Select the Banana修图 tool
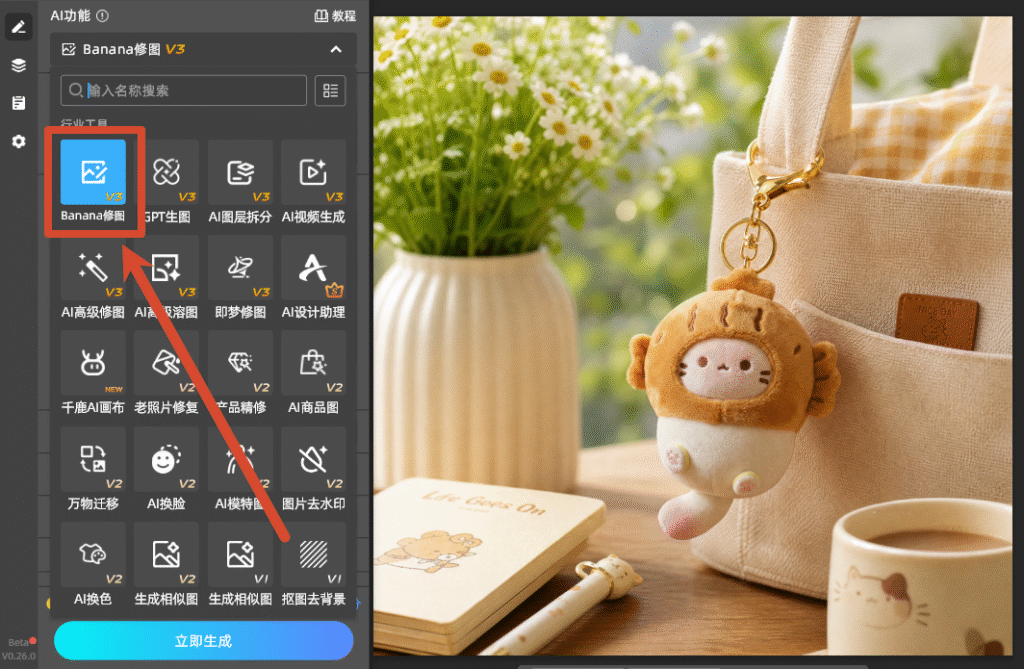Screen dimensions: 1024x669 tap(93, 182)
